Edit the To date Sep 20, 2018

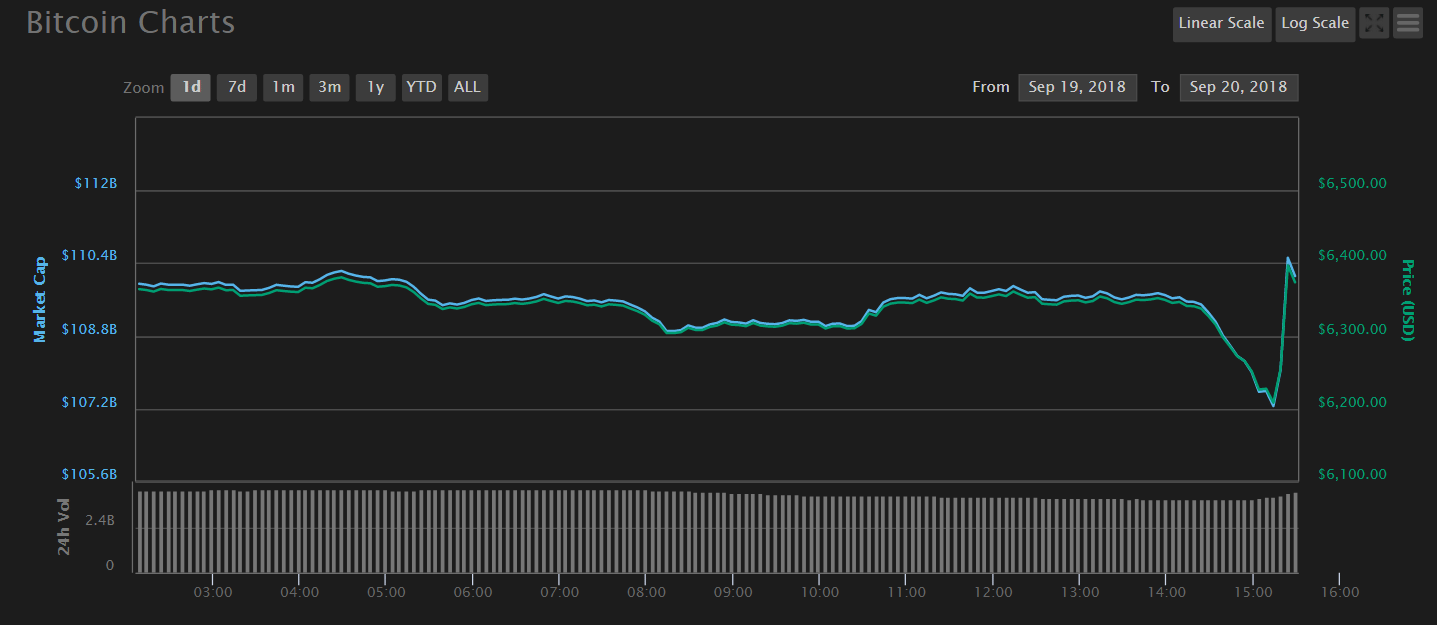click(1239, 87)
